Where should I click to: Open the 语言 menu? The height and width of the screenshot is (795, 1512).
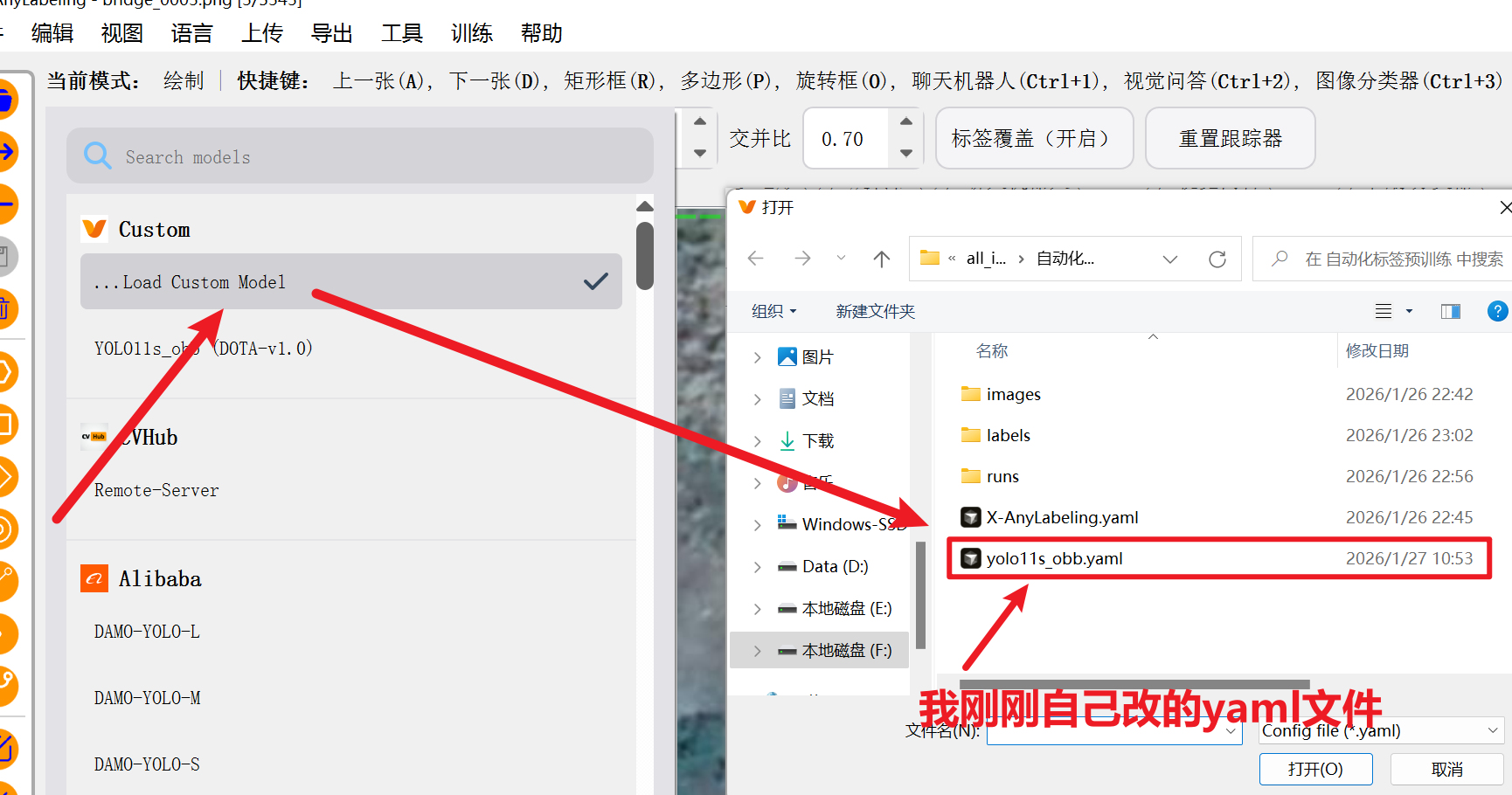coord(192,33)
